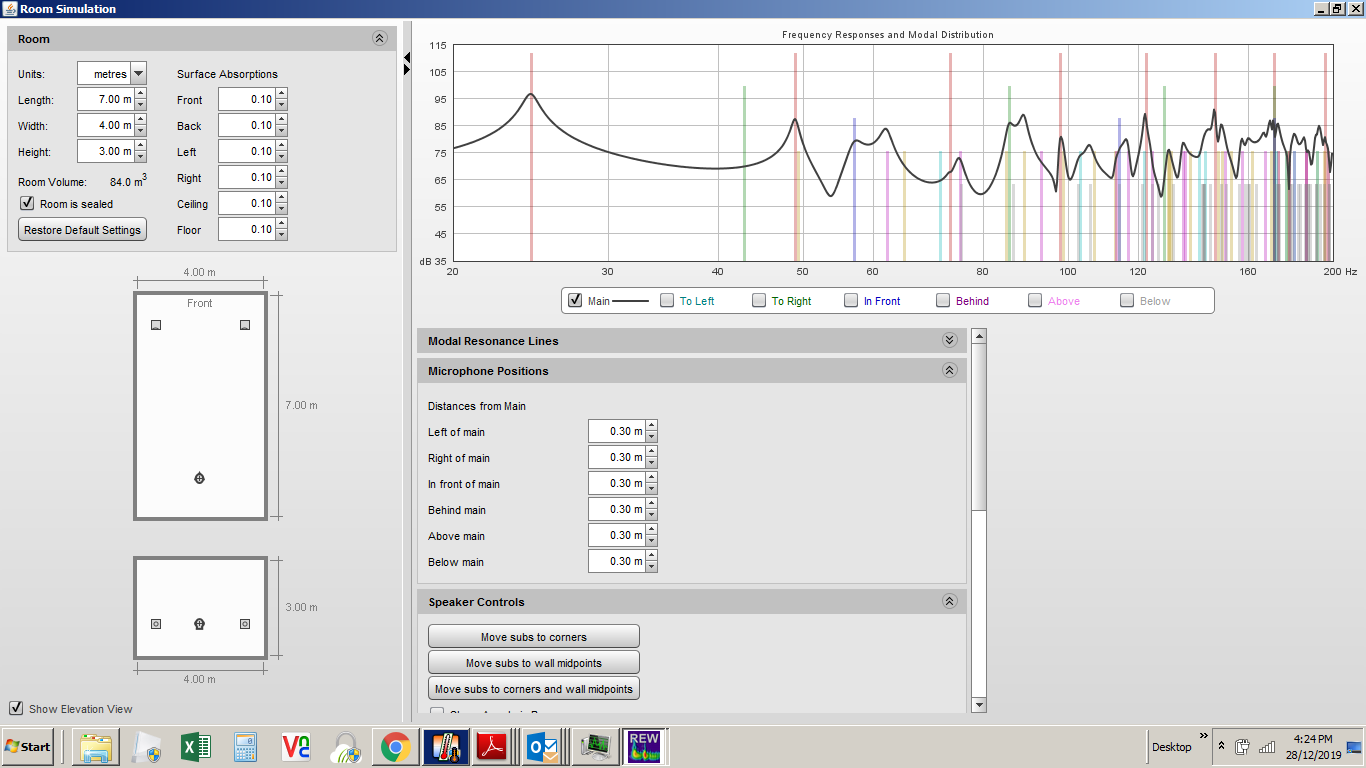The width and height of the screenshot is (1366, 768).
Task: Click the network signal strength tray icon
Action: pos(1267,747)
